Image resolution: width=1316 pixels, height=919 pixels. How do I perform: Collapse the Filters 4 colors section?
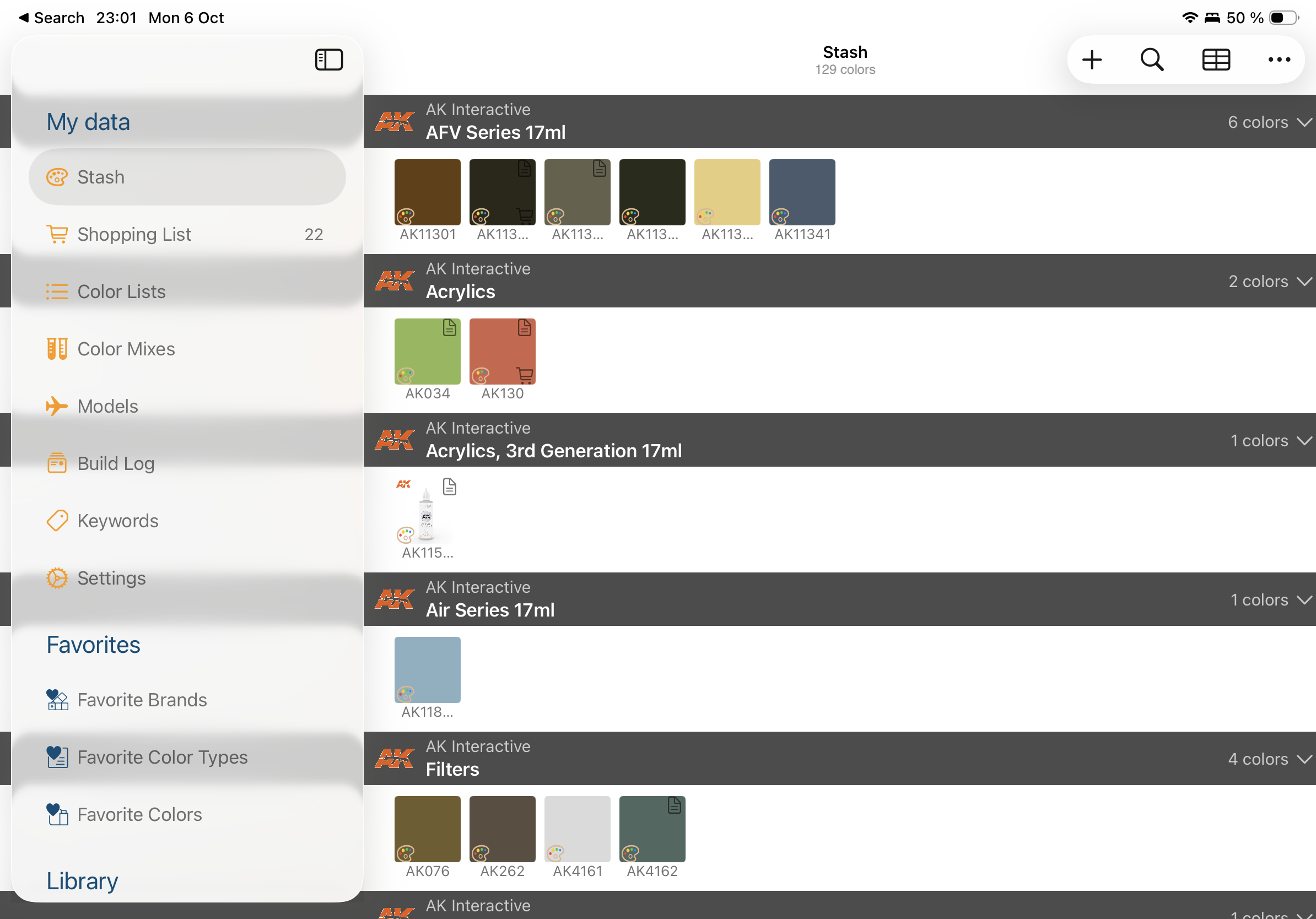pyautogui.click(x=1304, y=759)
